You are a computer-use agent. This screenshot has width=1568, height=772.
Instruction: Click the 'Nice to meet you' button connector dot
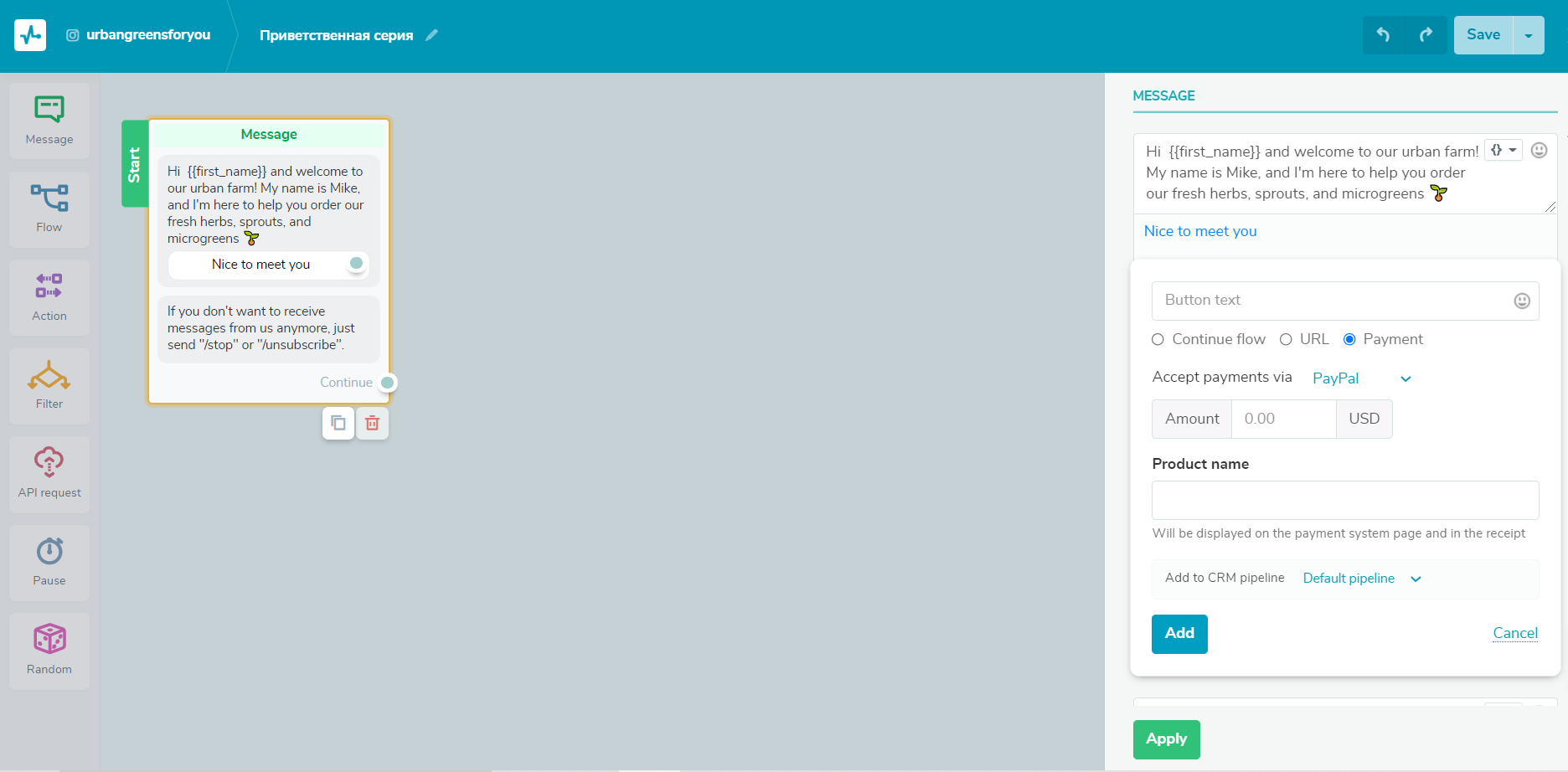(x=356, y=264)
